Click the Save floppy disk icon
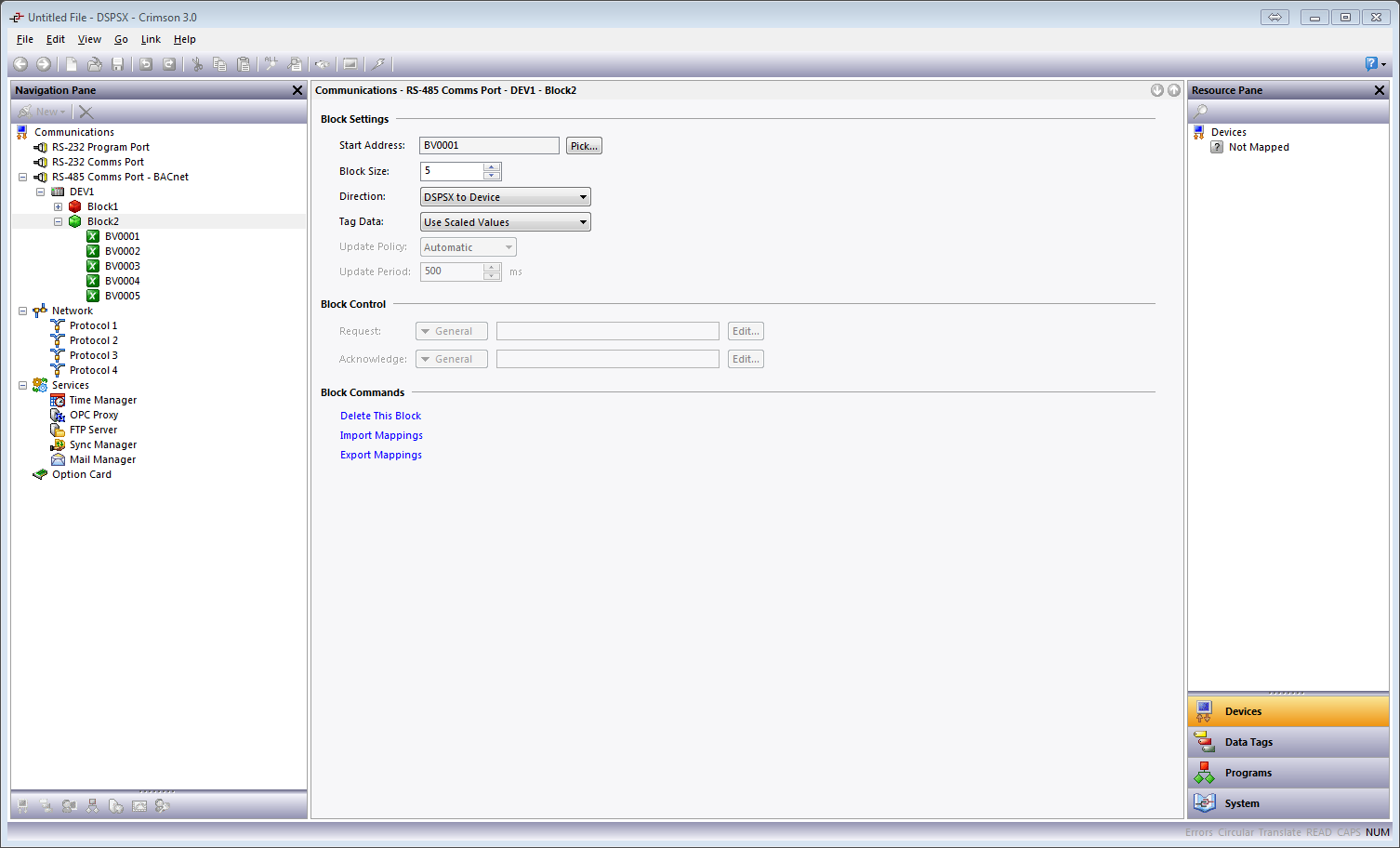Screen dimensions: 1400x848 (118, 64)
